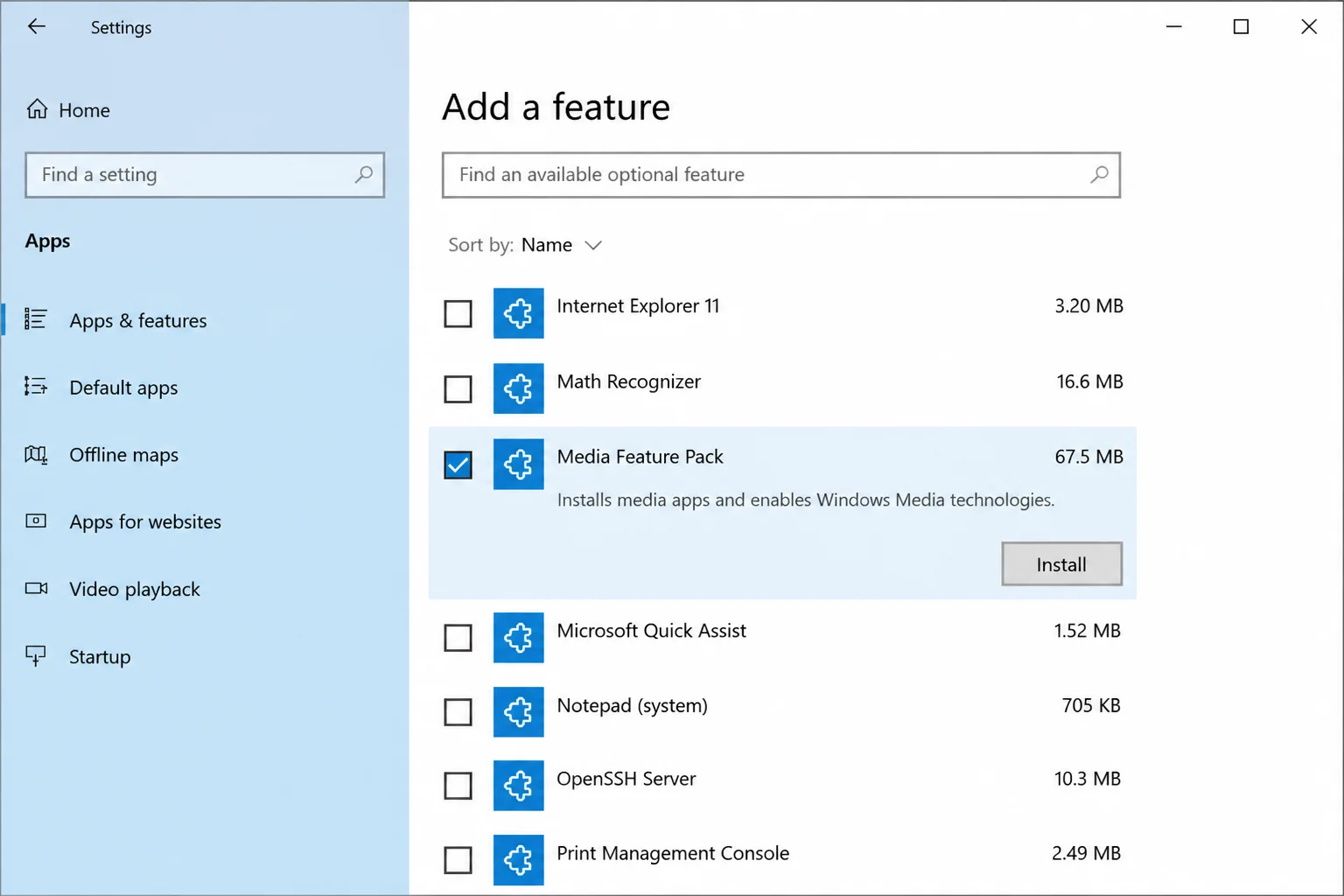Image resolution: width=1344 pixels, height=896 pixels.
Task: Go back using the arrow icon
Action: coord(36,26)
